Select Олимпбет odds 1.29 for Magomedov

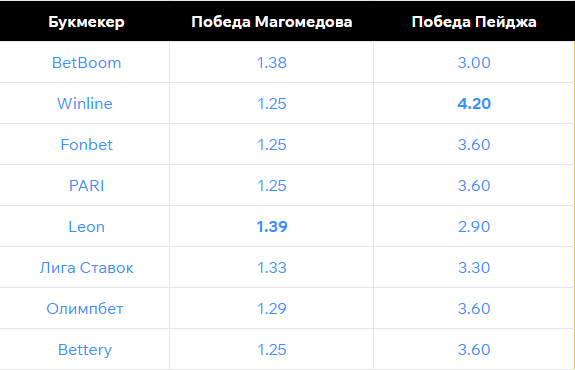[272, 309]
